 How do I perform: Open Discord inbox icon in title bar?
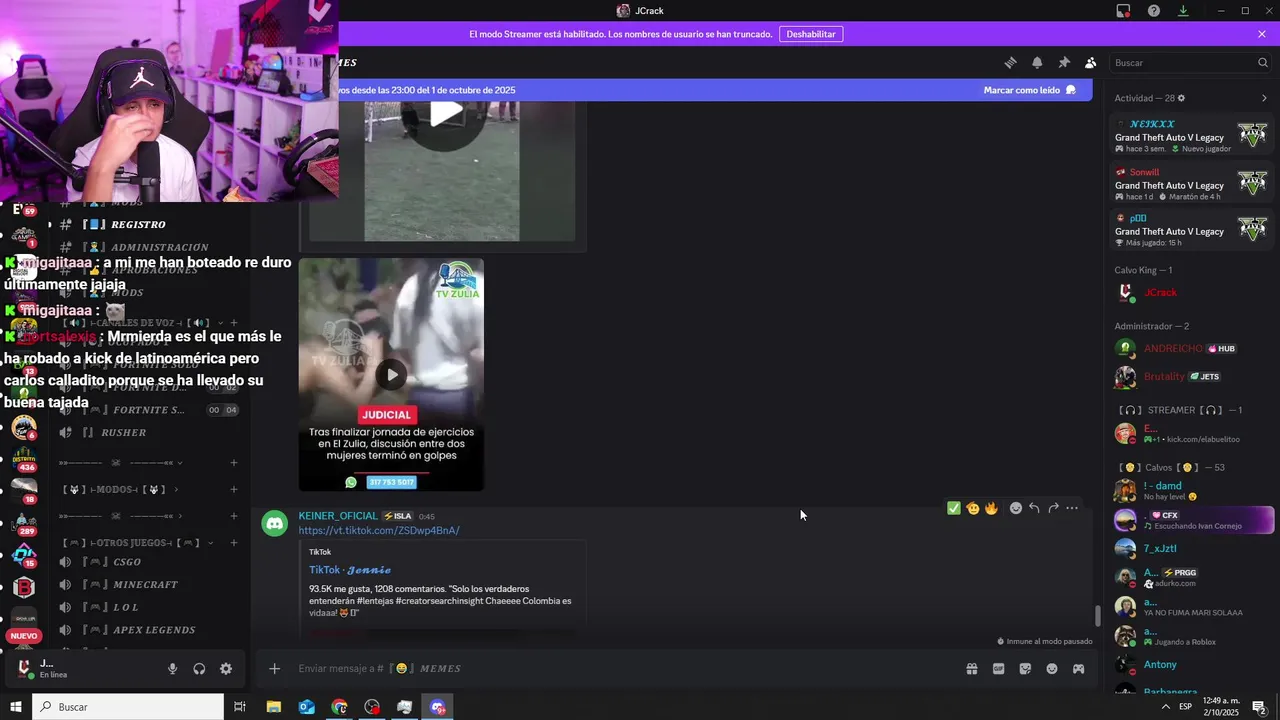click(1123, 11)
